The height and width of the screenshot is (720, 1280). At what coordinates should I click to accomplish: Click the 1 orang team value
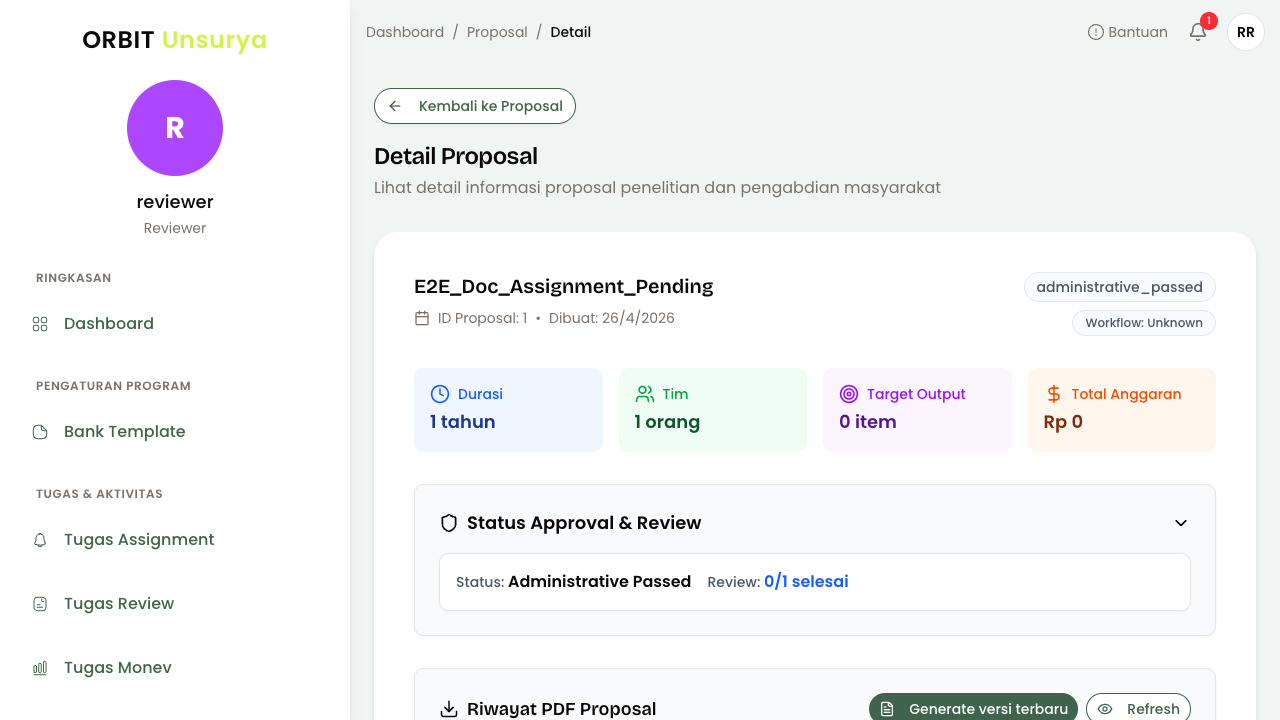click(667, 422)
